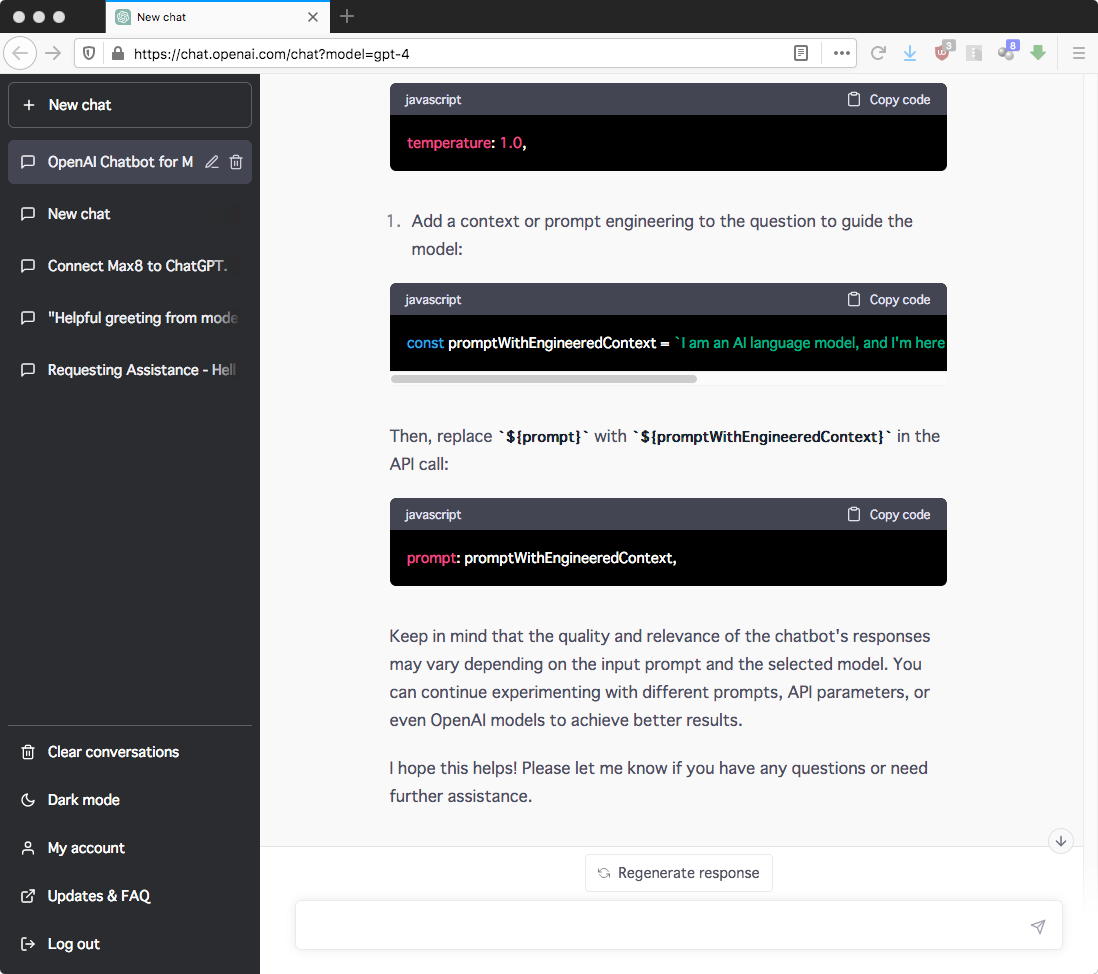The image size is (1098, 974).
Task: Open My account settings
Action: 130,848
